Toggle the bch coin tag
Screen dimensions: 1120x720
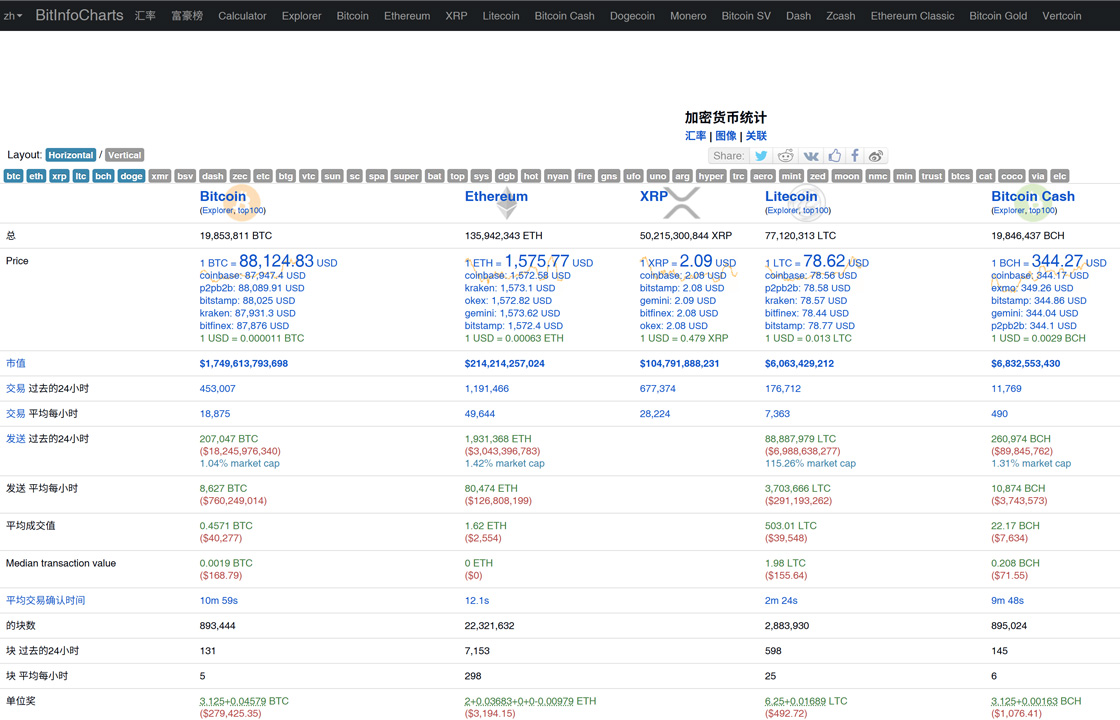coord(104,176)
